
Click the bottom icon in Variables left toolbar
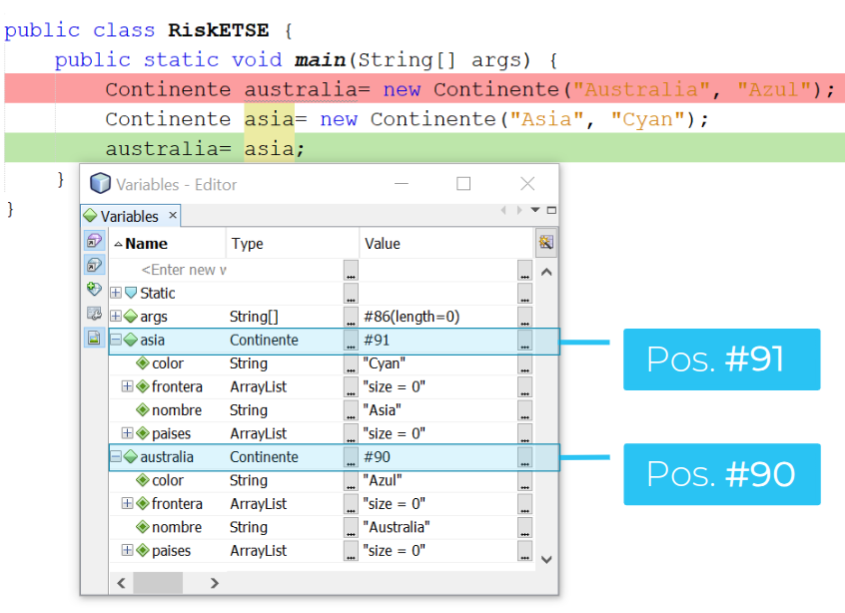coord(94,338)
